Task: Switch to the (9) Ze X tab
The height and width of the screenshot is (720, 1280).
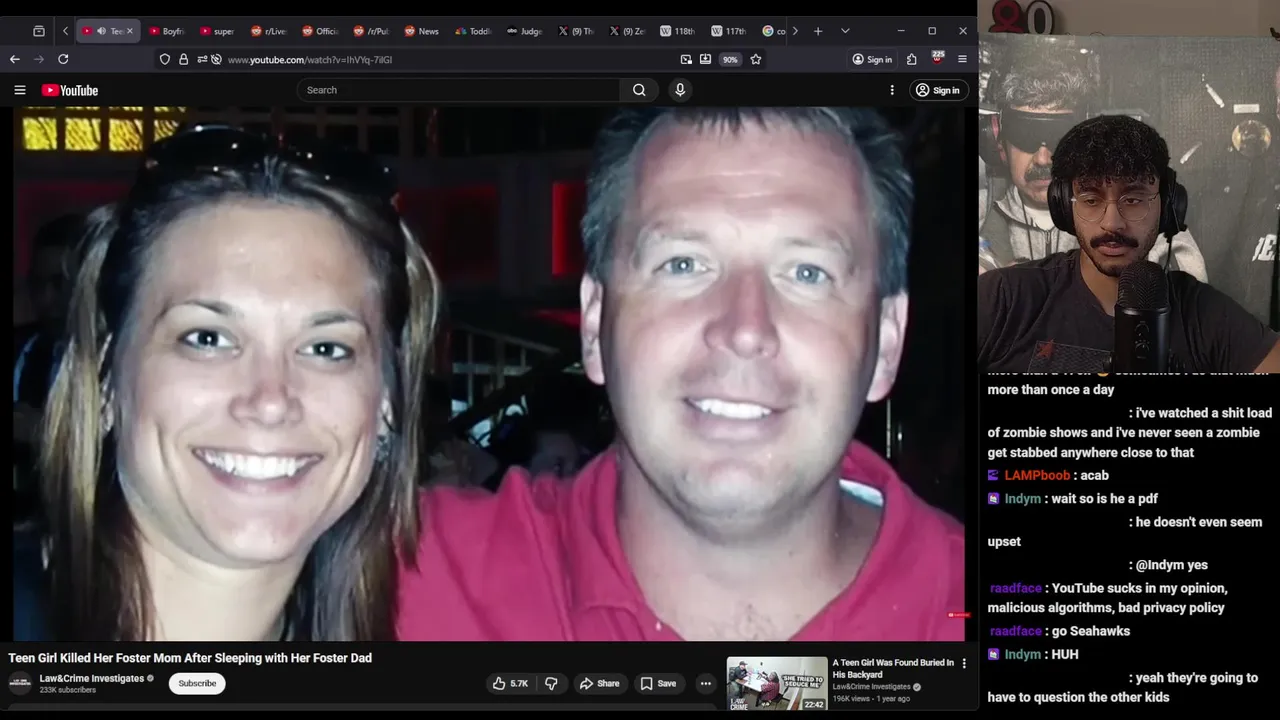Action: click(x=626, y=31)
